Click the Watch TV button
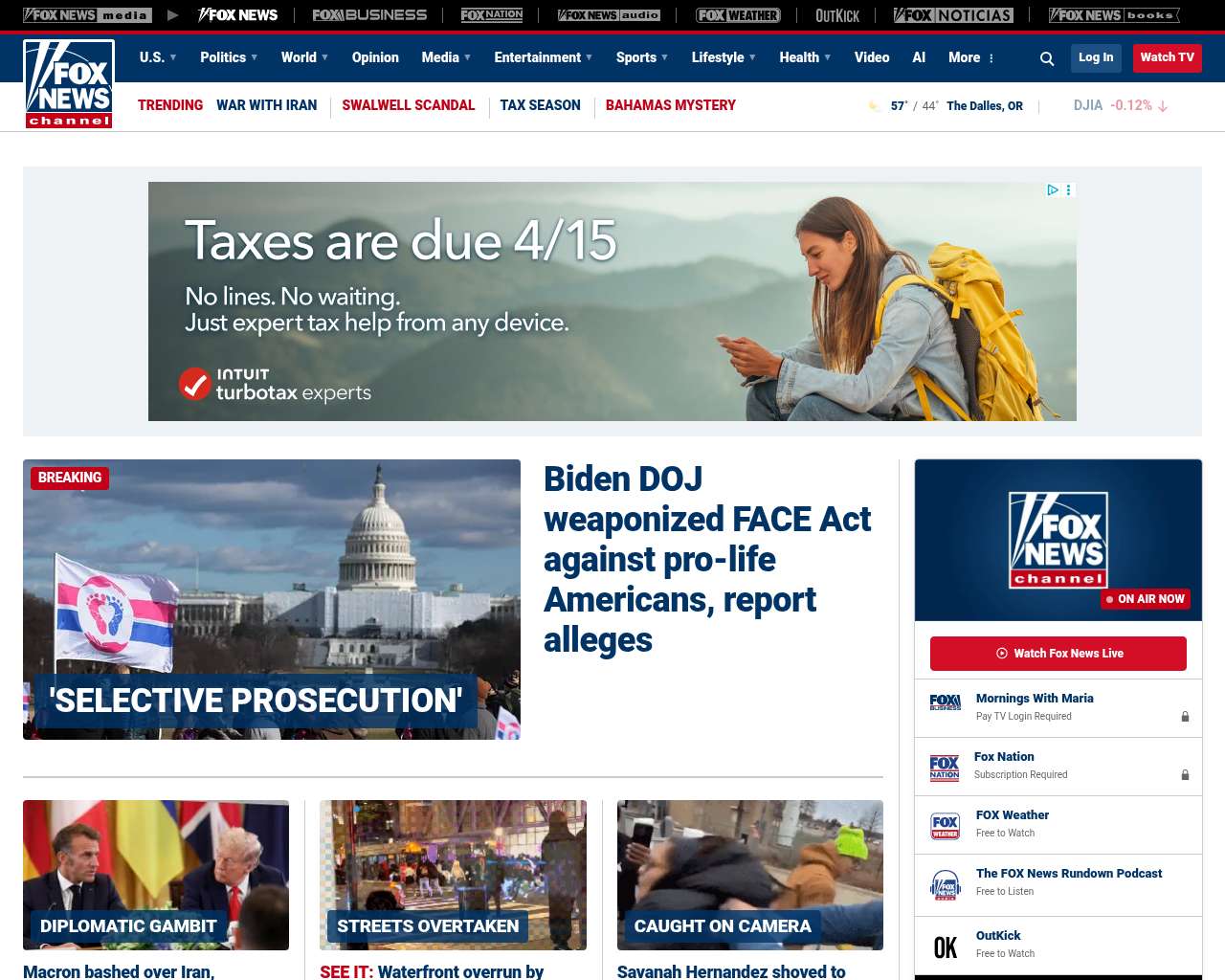Viewport: 1225px width, 980px height. (x=1168, y=57)
